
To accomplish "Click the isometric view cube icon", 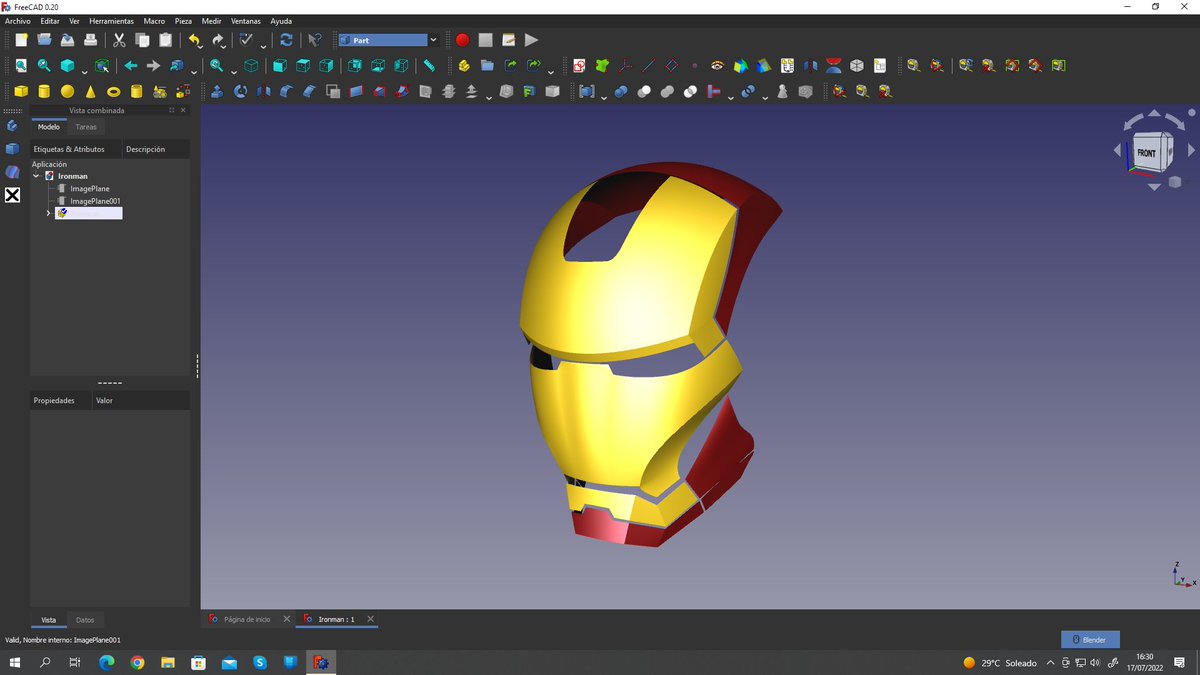I will 251,66.
